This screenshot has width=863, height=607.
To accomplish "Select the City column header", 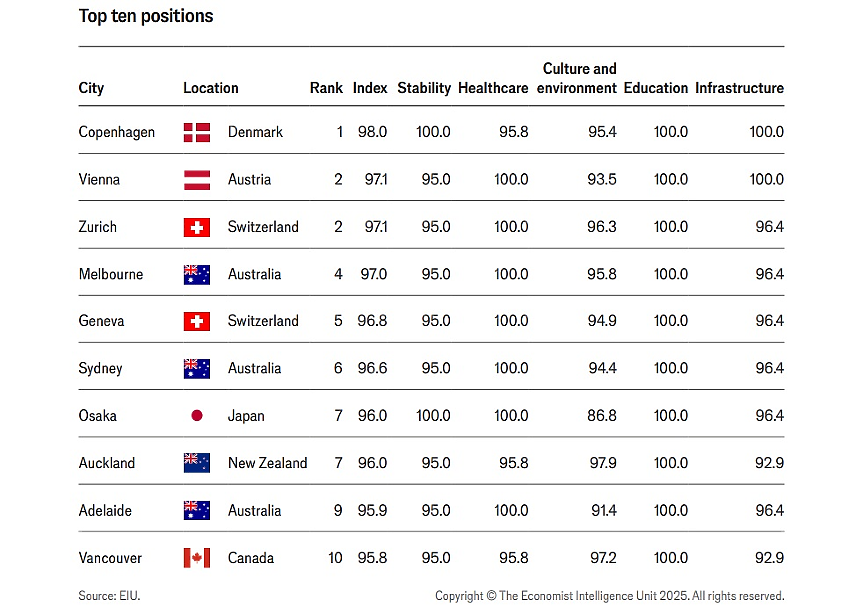I will coord(91,88).
